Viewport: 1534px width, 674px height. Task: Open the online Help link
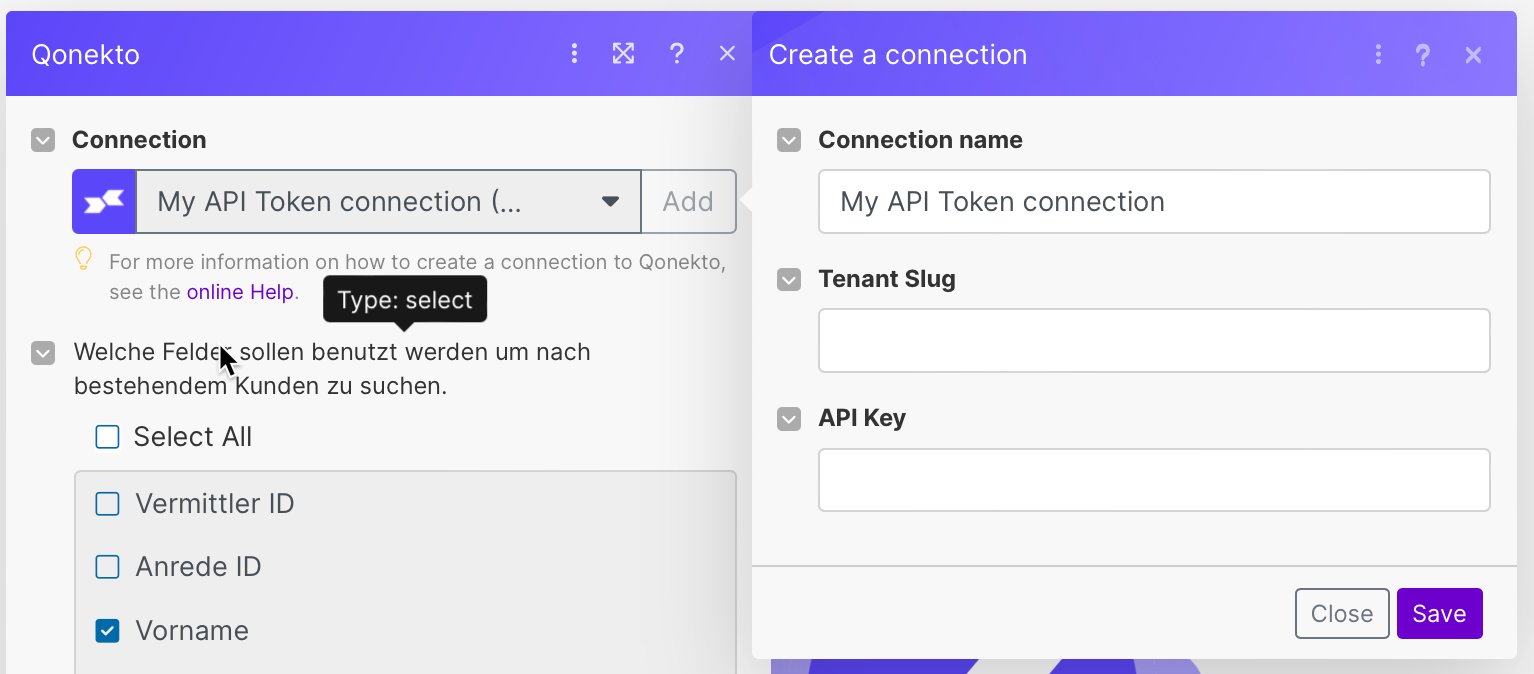(x=240, y=292)
